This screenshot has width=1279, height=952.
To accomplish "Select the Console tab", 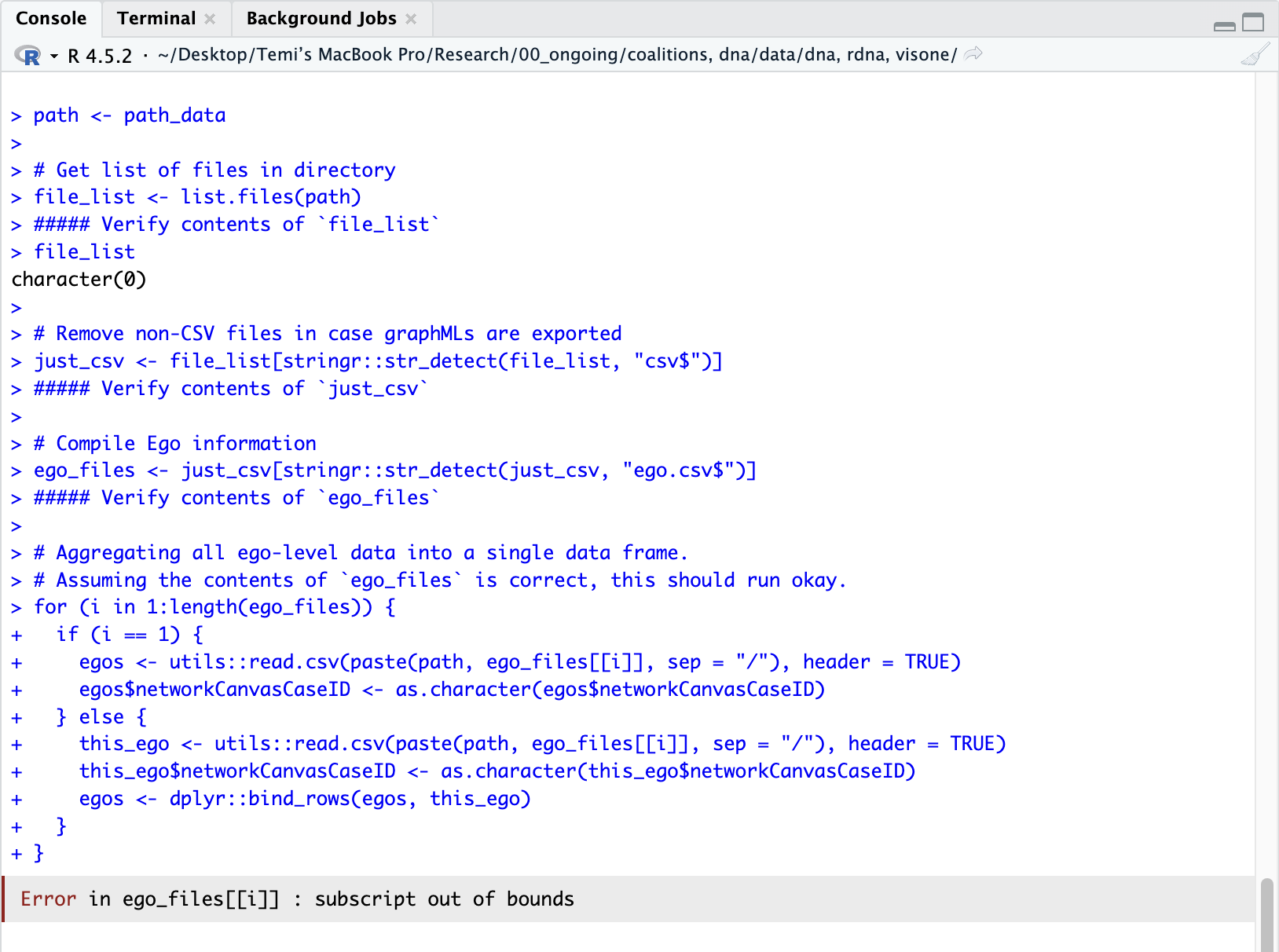I will (x=51, y=19).
